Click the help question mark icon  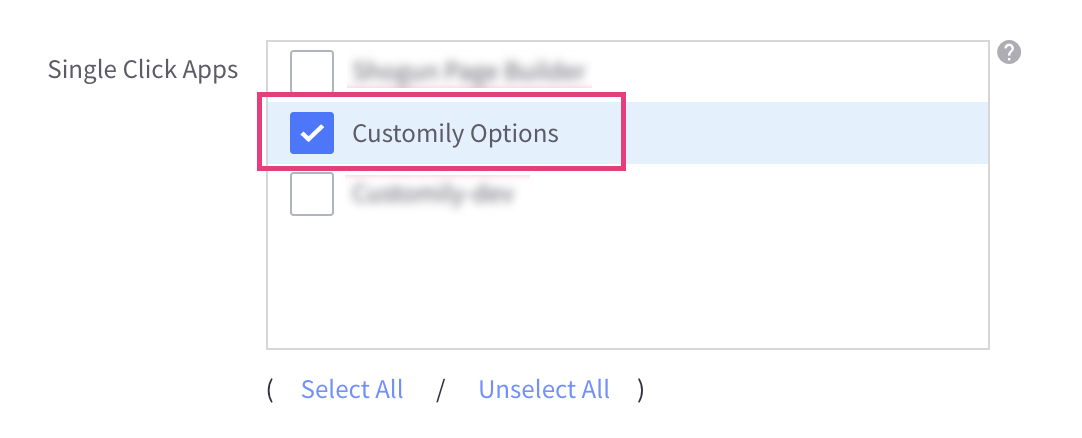(1009, 53)
